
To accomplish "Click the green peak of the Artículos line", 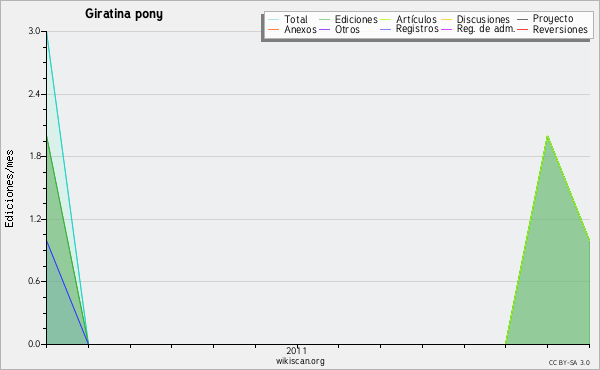I will click(x=548, y=136).
